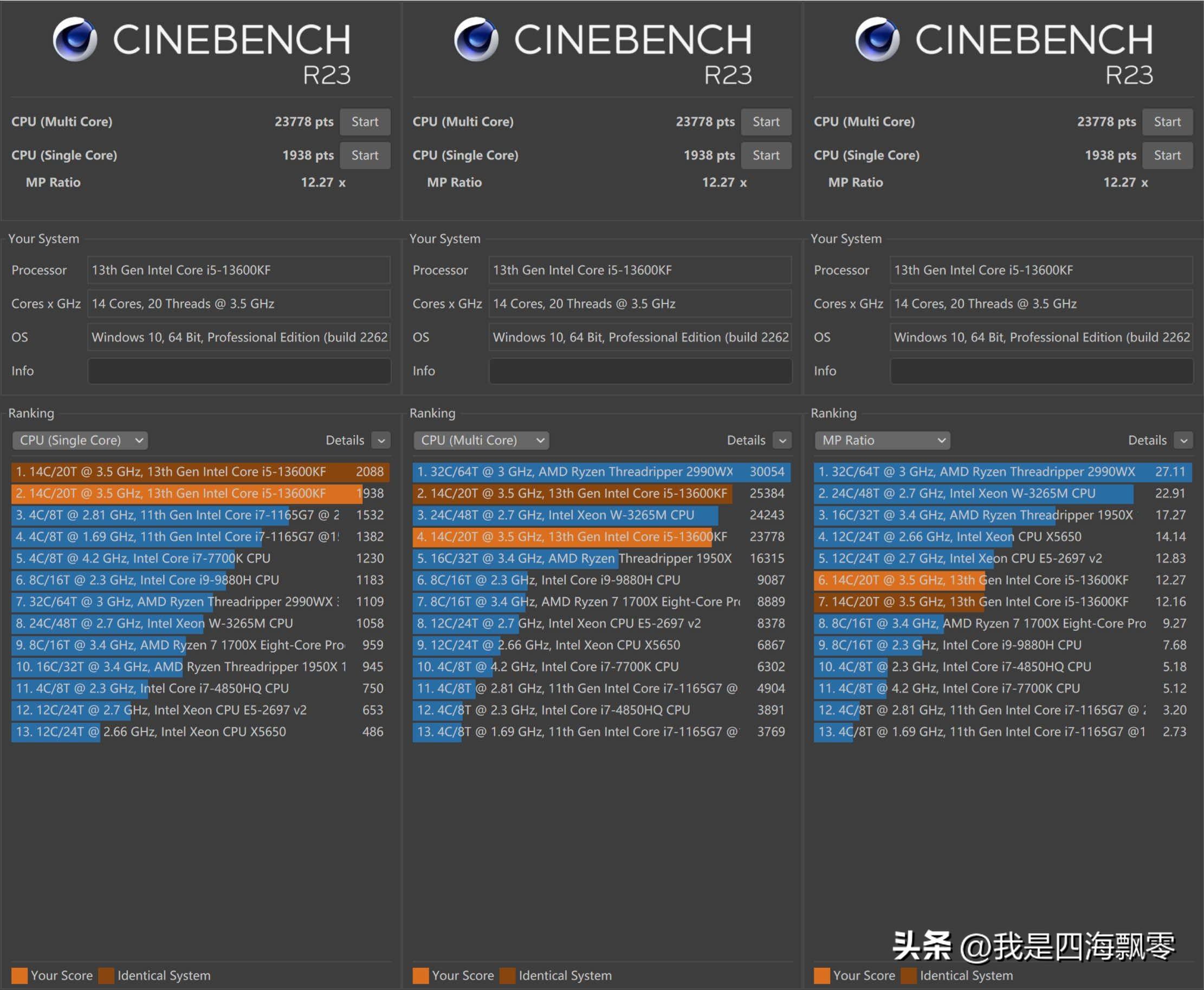1204x990 pixels.
Task: Select Xeon X5650 MP Ratio row 14.14
Action: click(1002, 536)
